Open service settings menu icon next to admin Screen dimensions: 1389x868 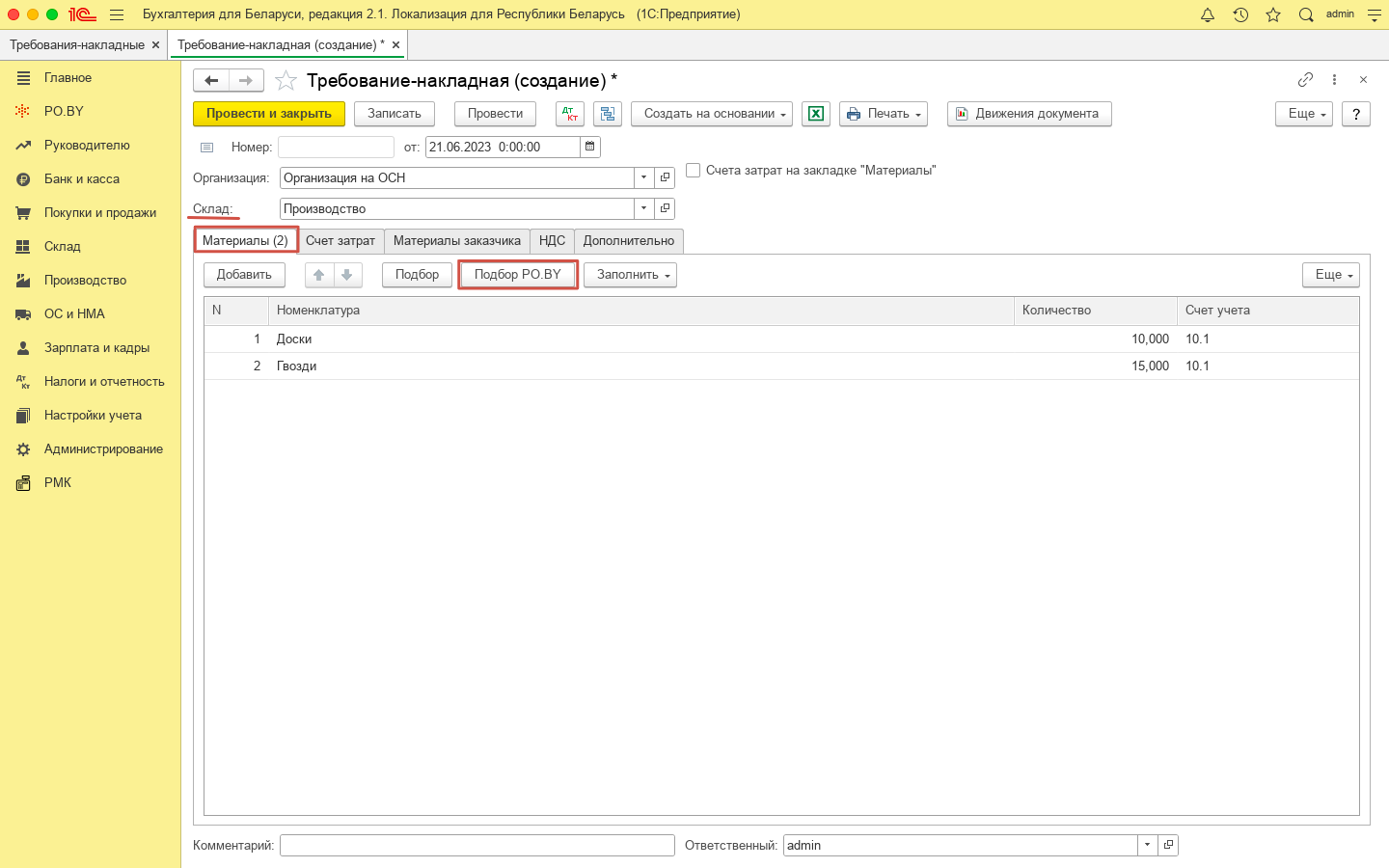click(1375, 14)
